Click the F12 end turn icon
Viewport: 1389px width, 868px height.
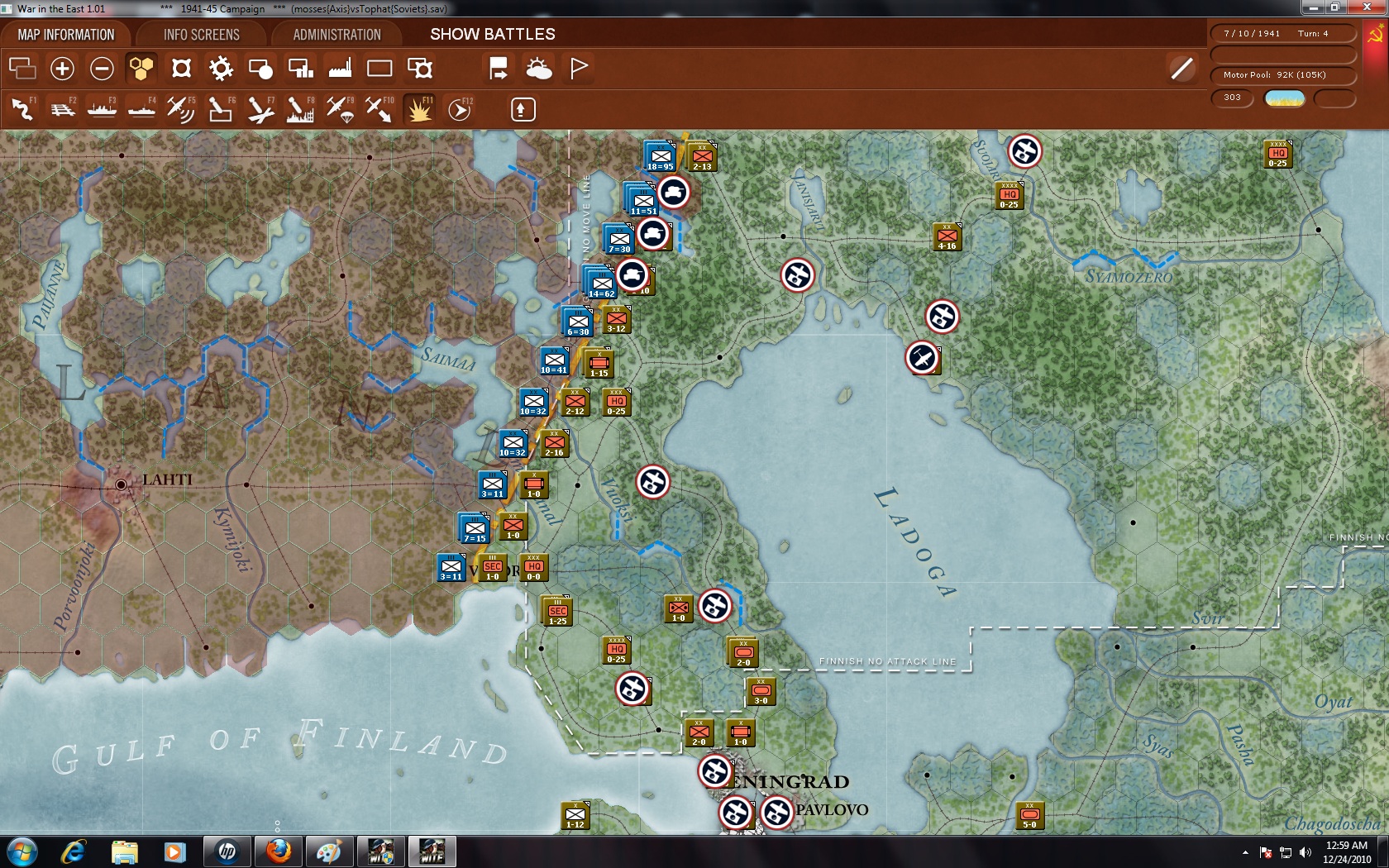(x=460, y=109)
